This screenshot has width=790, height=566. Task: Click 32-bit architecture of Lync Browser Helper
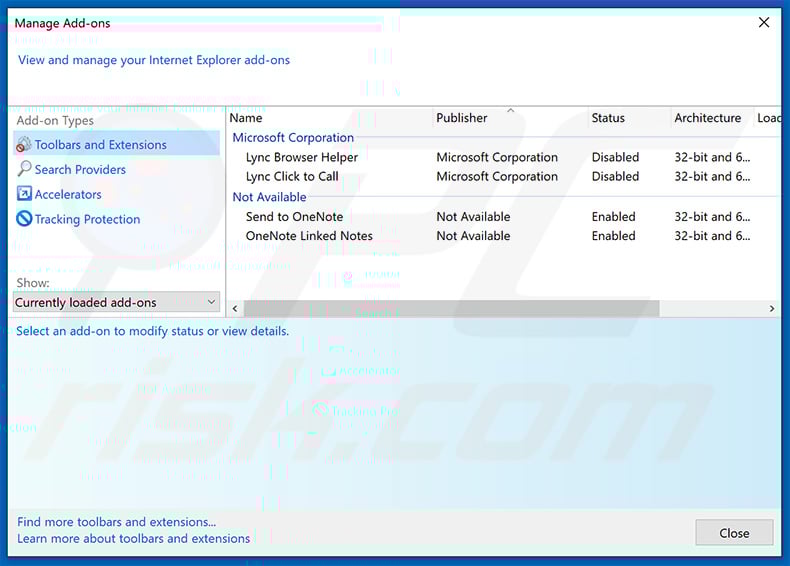(x=712, y=157)
